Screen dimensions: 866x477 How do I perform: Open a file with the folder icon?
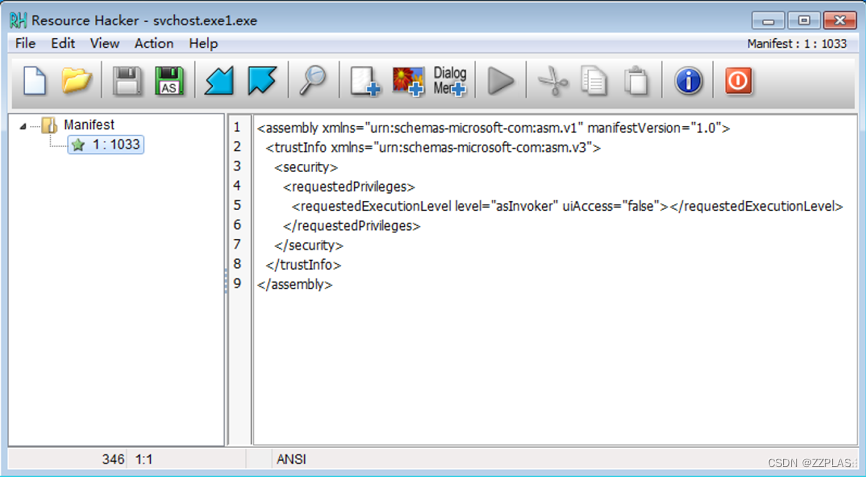[76, 81]
